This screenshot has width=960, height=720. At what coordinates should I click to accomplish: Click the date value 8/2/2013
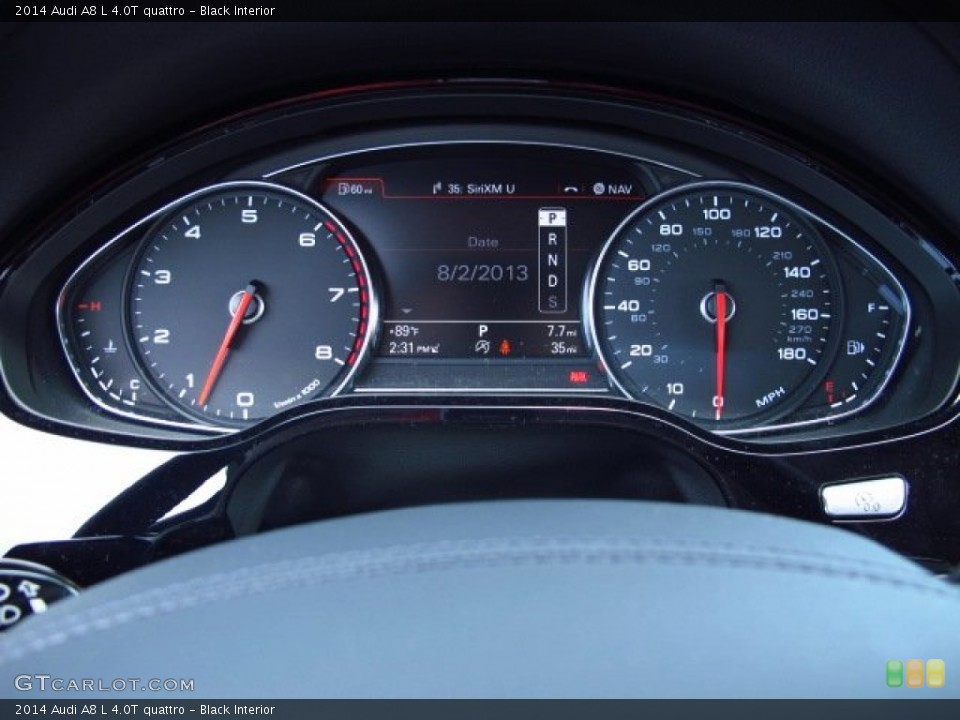coord(482,272)
